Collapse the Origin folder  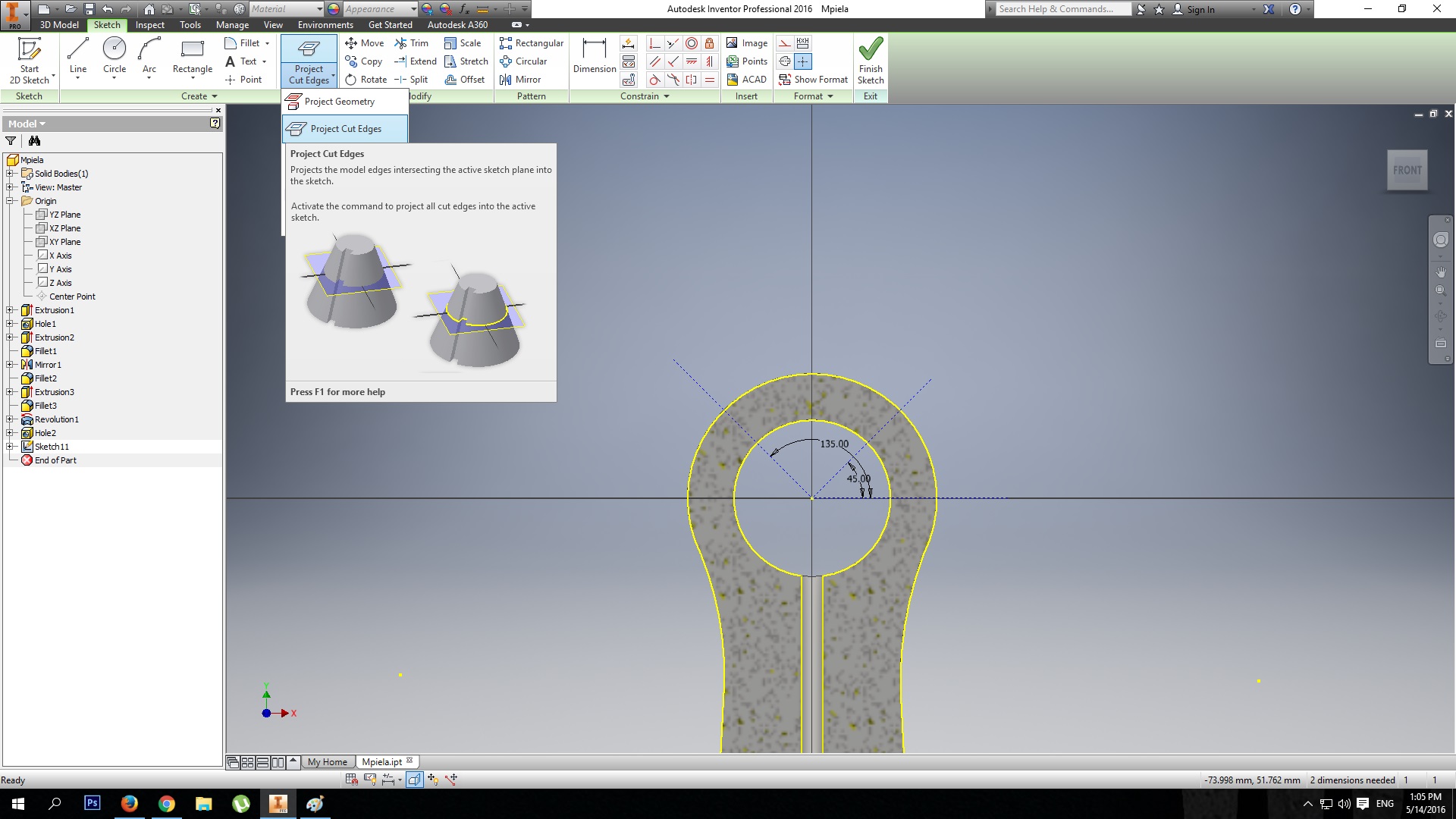pyautogui.click(x=10, y=201)
